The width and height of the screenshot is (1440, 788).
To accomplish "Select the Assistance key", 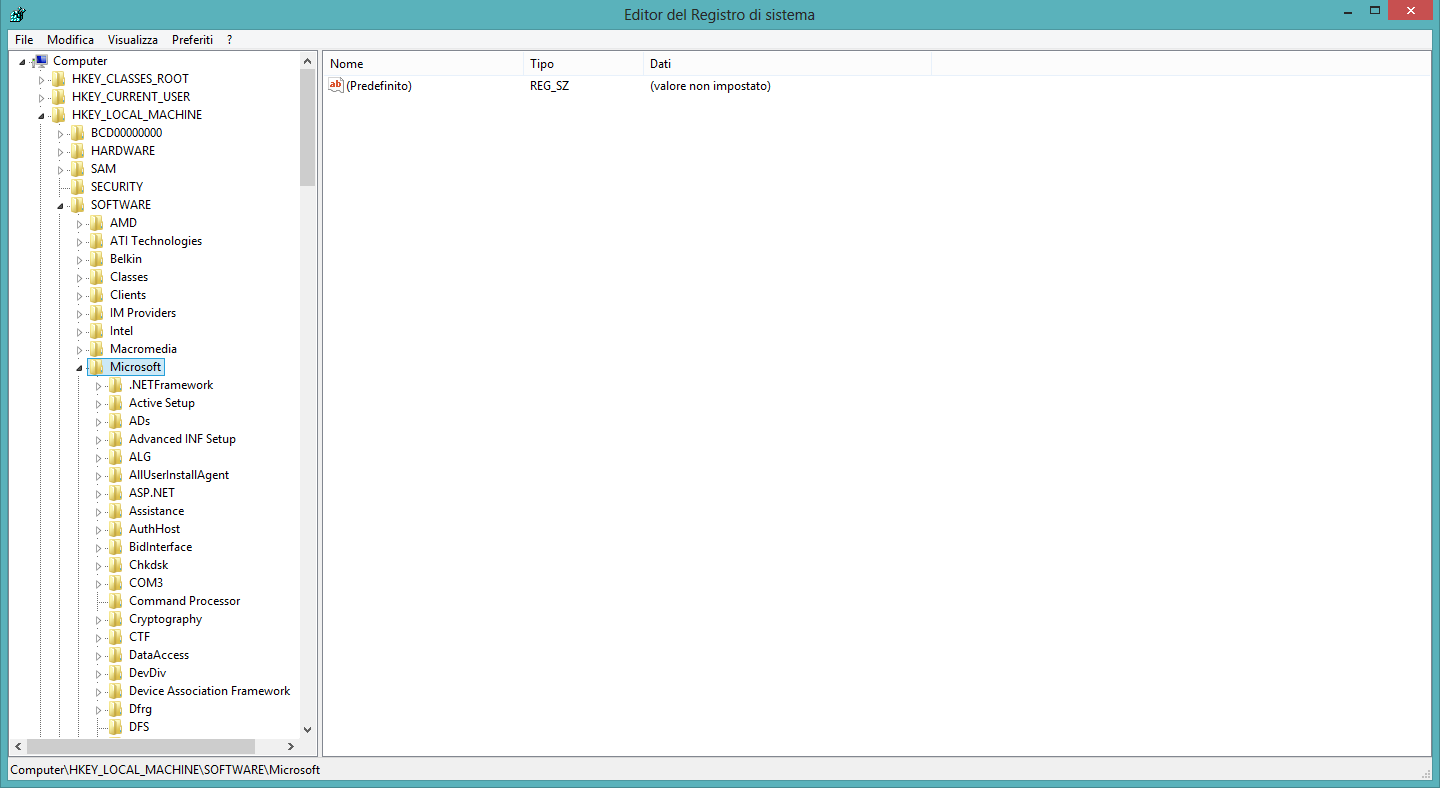I will click(x=156, y=511).
